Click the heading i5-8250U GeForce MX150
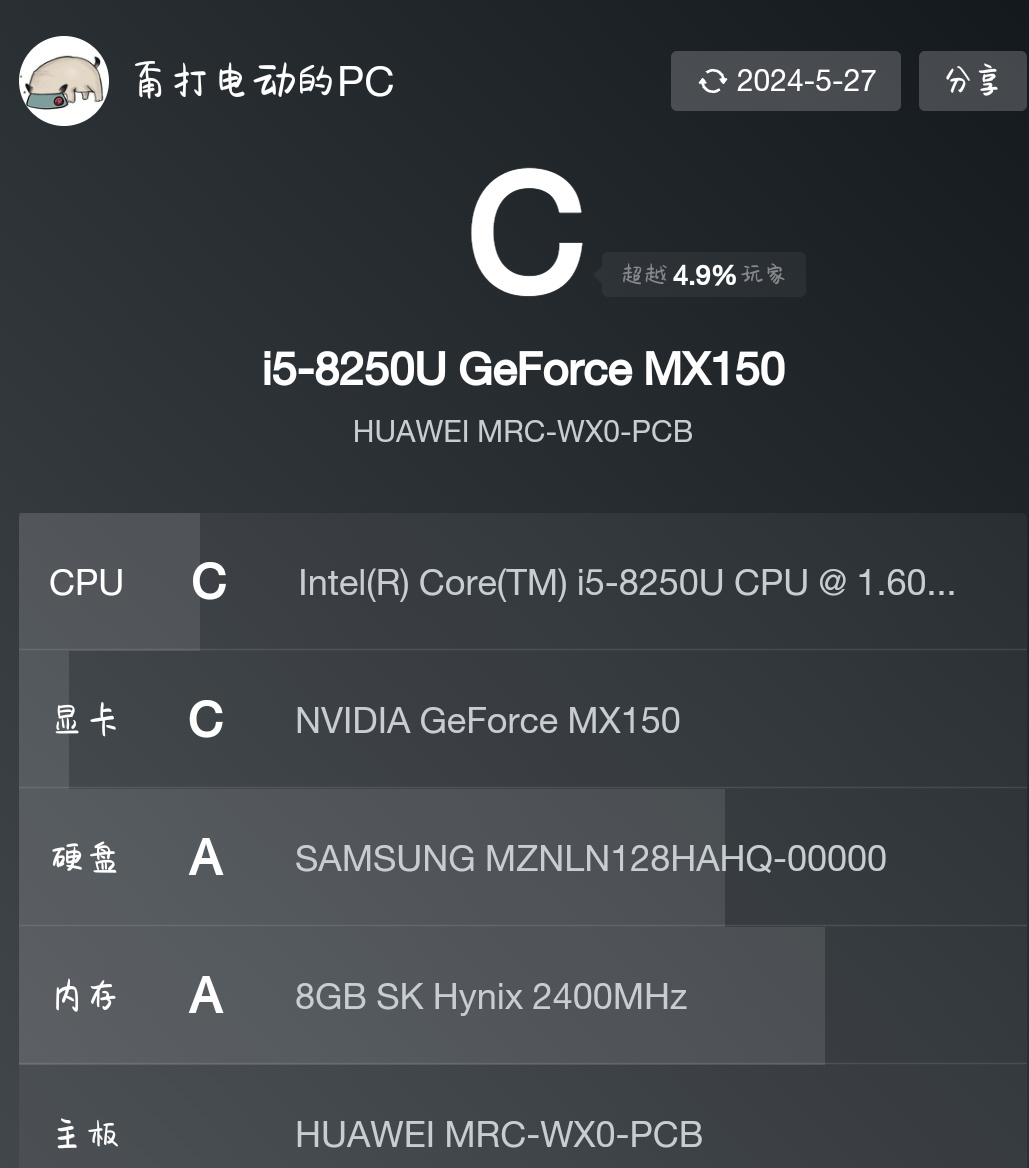This screenshot has width=1029, height=1168. 523,369
